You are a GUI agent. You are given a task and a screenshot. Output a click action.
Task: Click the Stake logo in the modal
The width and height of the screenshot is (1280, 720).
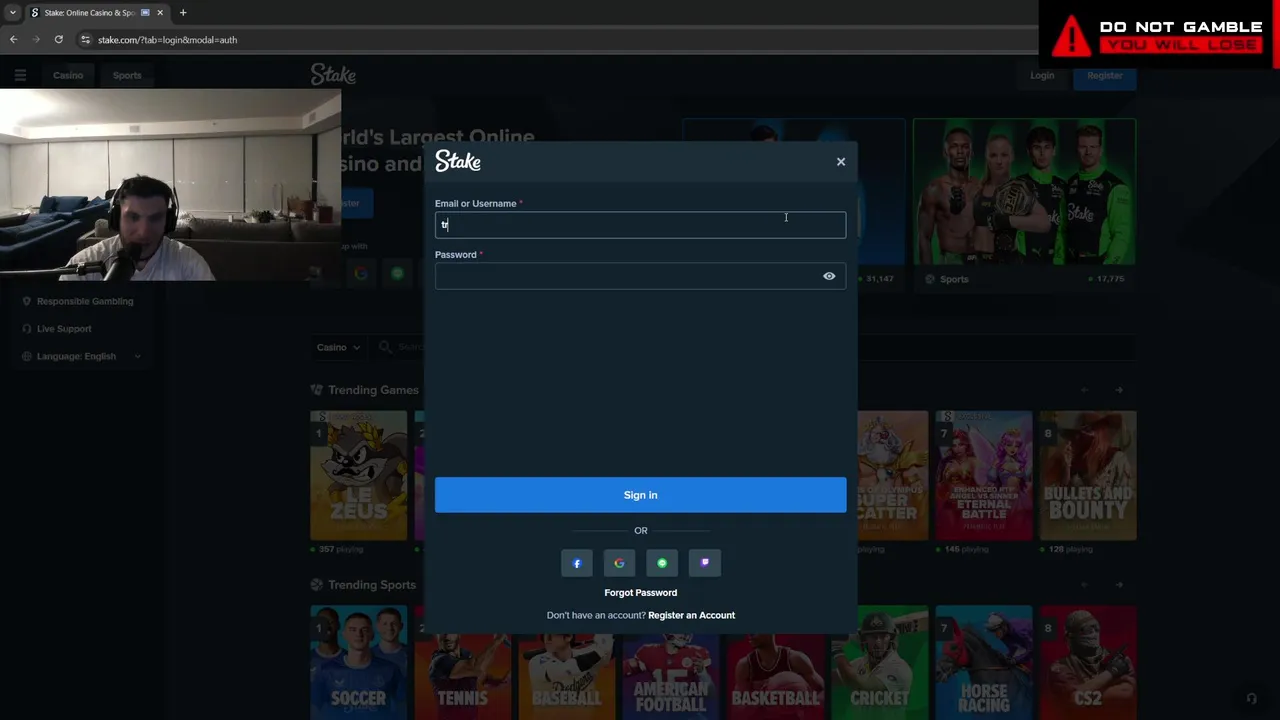point(458,161)
